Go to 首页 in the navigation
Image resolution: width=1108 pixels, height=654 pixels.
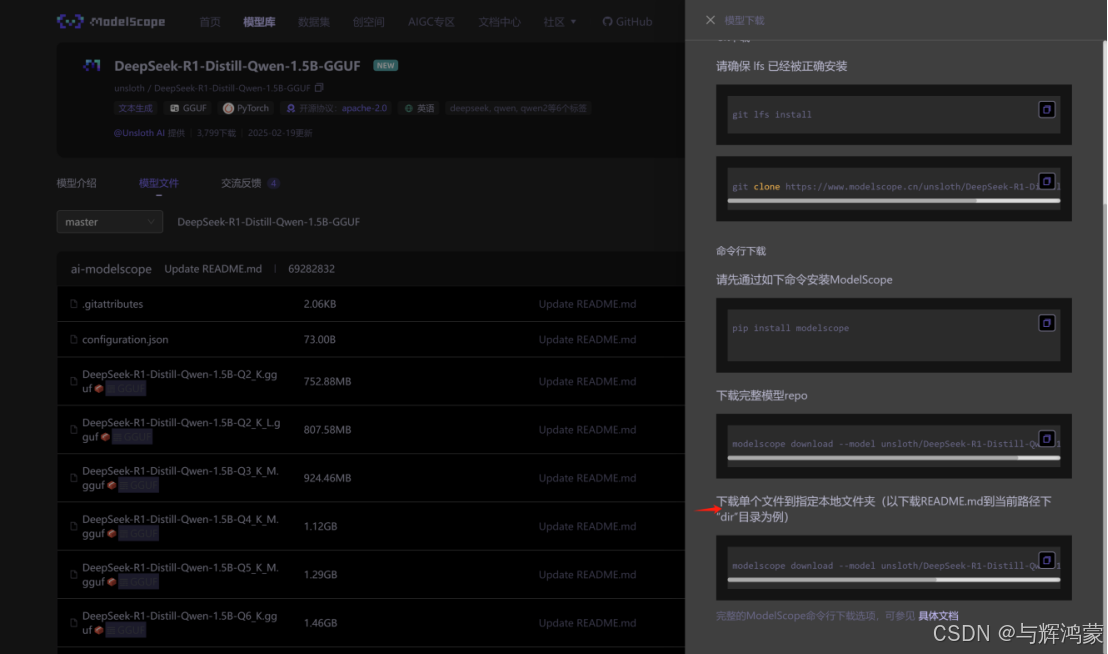tap(210, 22)
